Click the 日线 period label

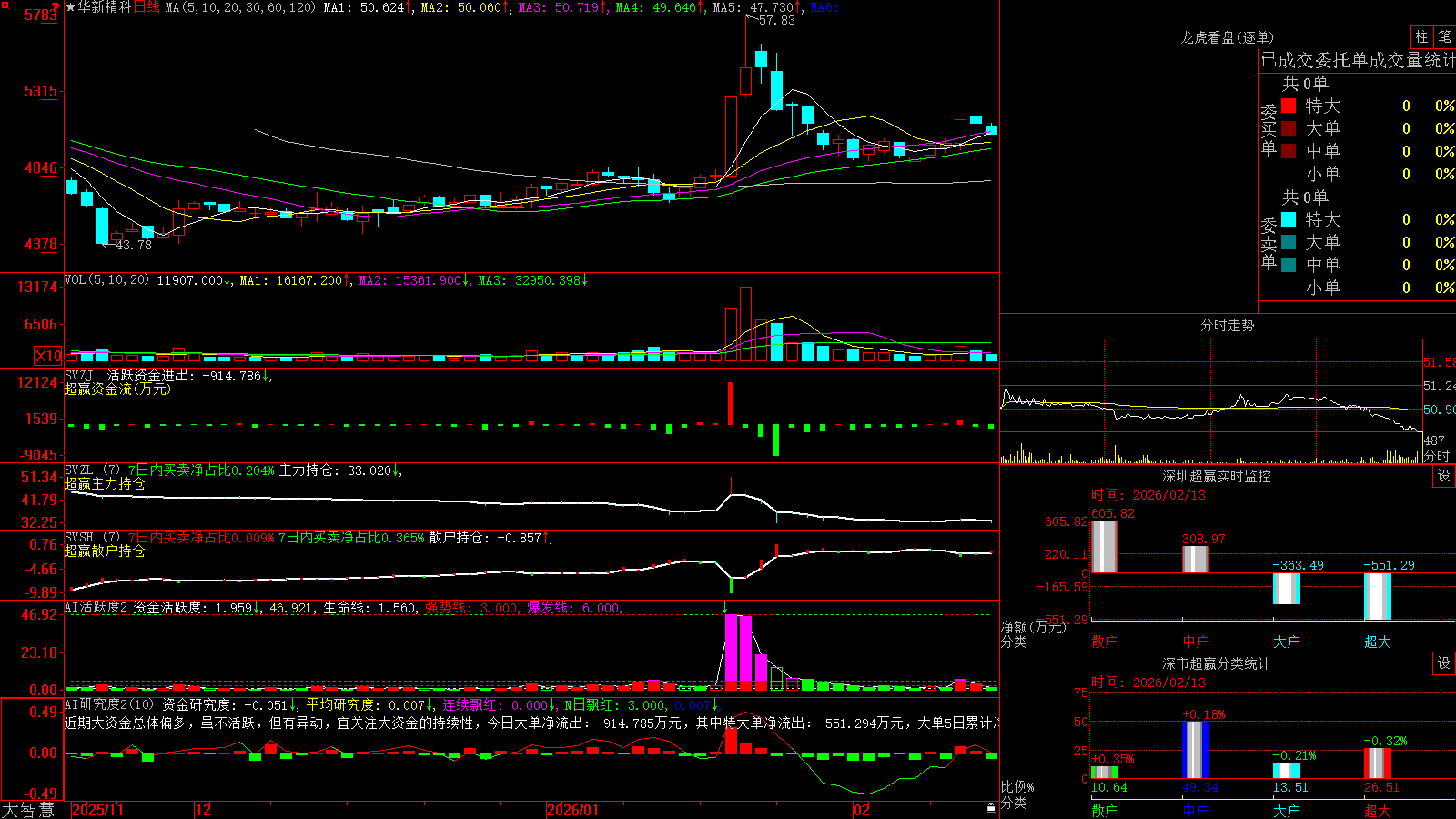click(147, 7)
